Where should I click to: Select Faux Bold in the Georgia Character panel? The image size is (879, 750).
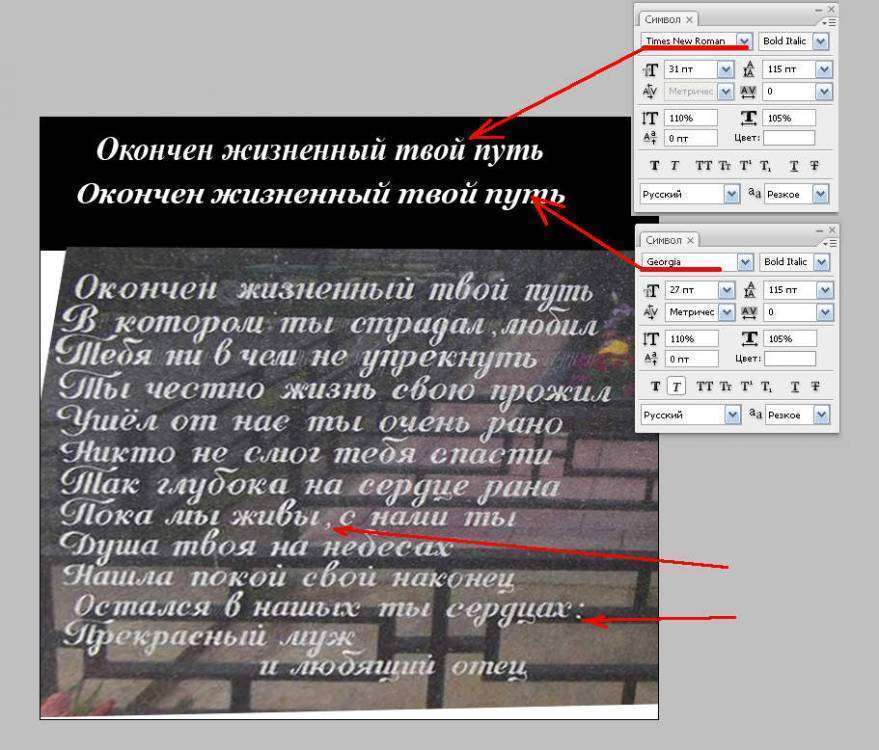pos(655,386)
